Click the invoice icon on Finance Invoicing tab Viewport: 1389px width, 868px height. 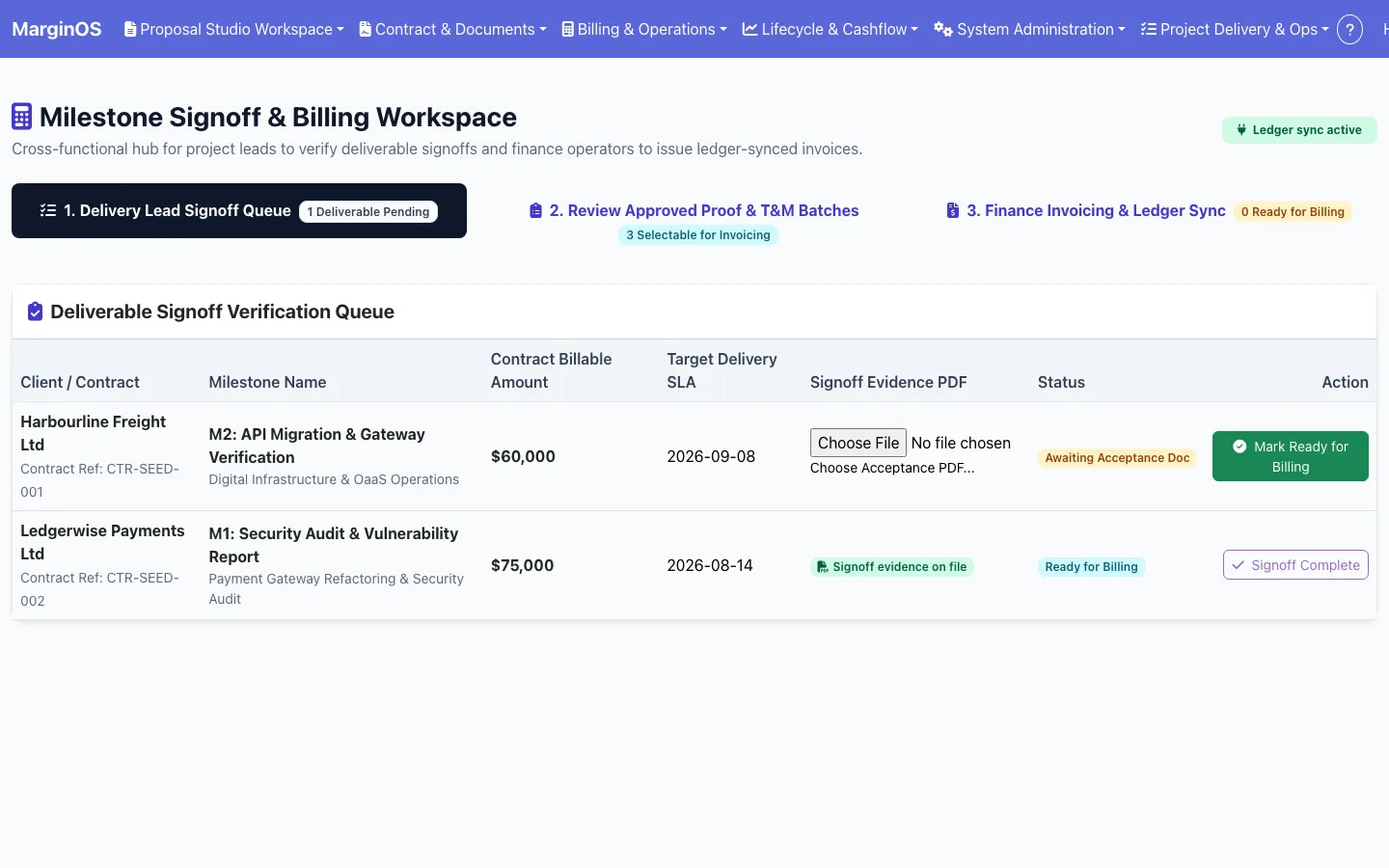953,210
